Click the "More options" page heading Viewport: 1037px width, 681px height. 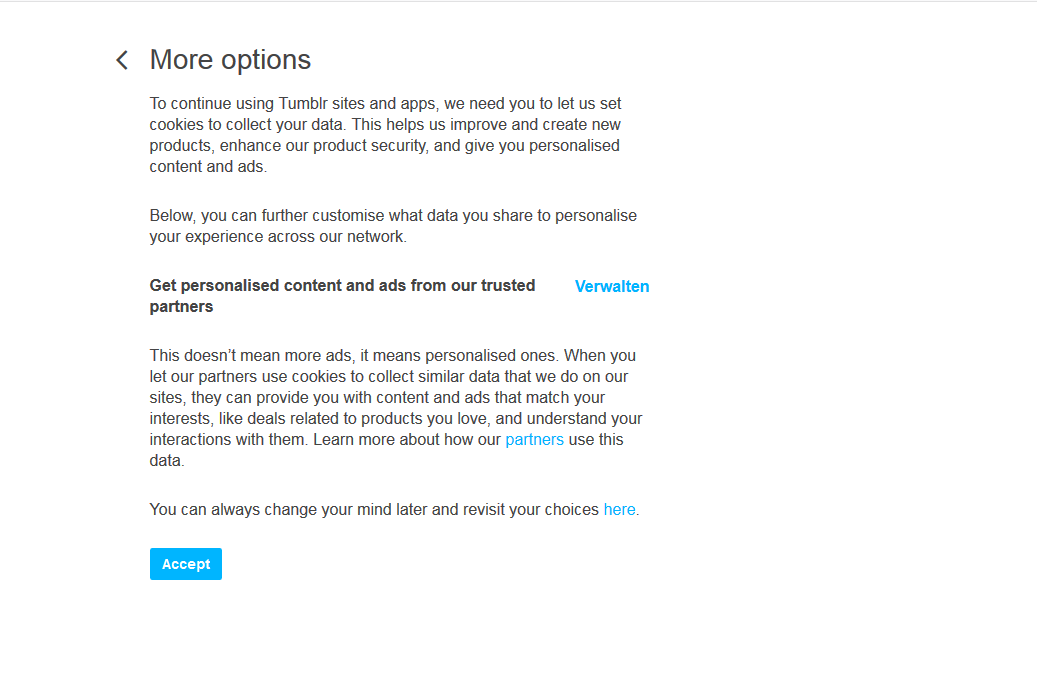click(x=230, y=60)
